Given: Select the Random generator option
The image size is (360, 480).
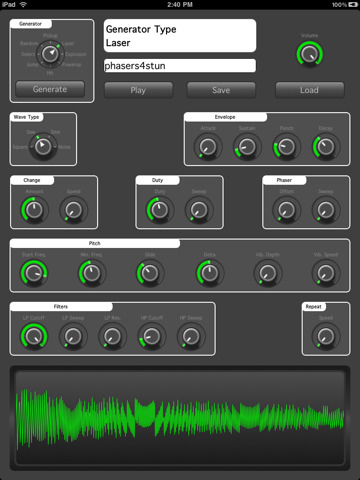Looking at the screenshot, I should point(29,43).
